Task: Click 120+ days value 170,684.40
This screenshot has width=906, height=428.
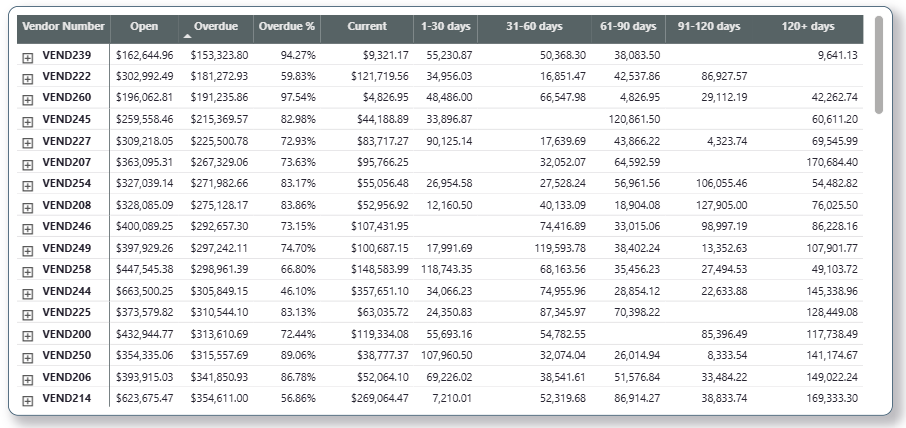Action: (x=832, y=162)
